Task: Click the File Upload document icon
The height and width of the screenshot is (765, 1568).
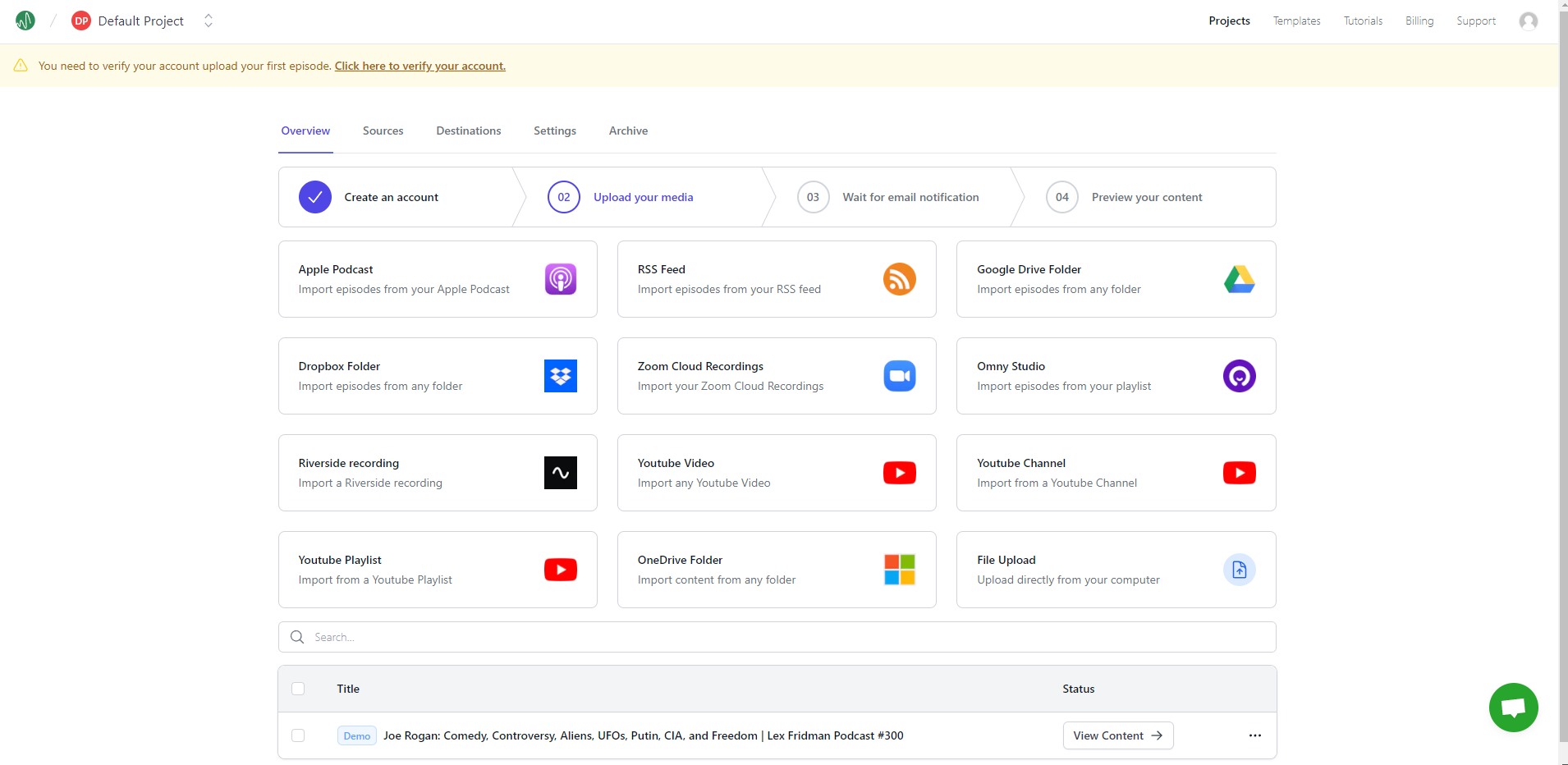Action: (x=1240, y=570)
